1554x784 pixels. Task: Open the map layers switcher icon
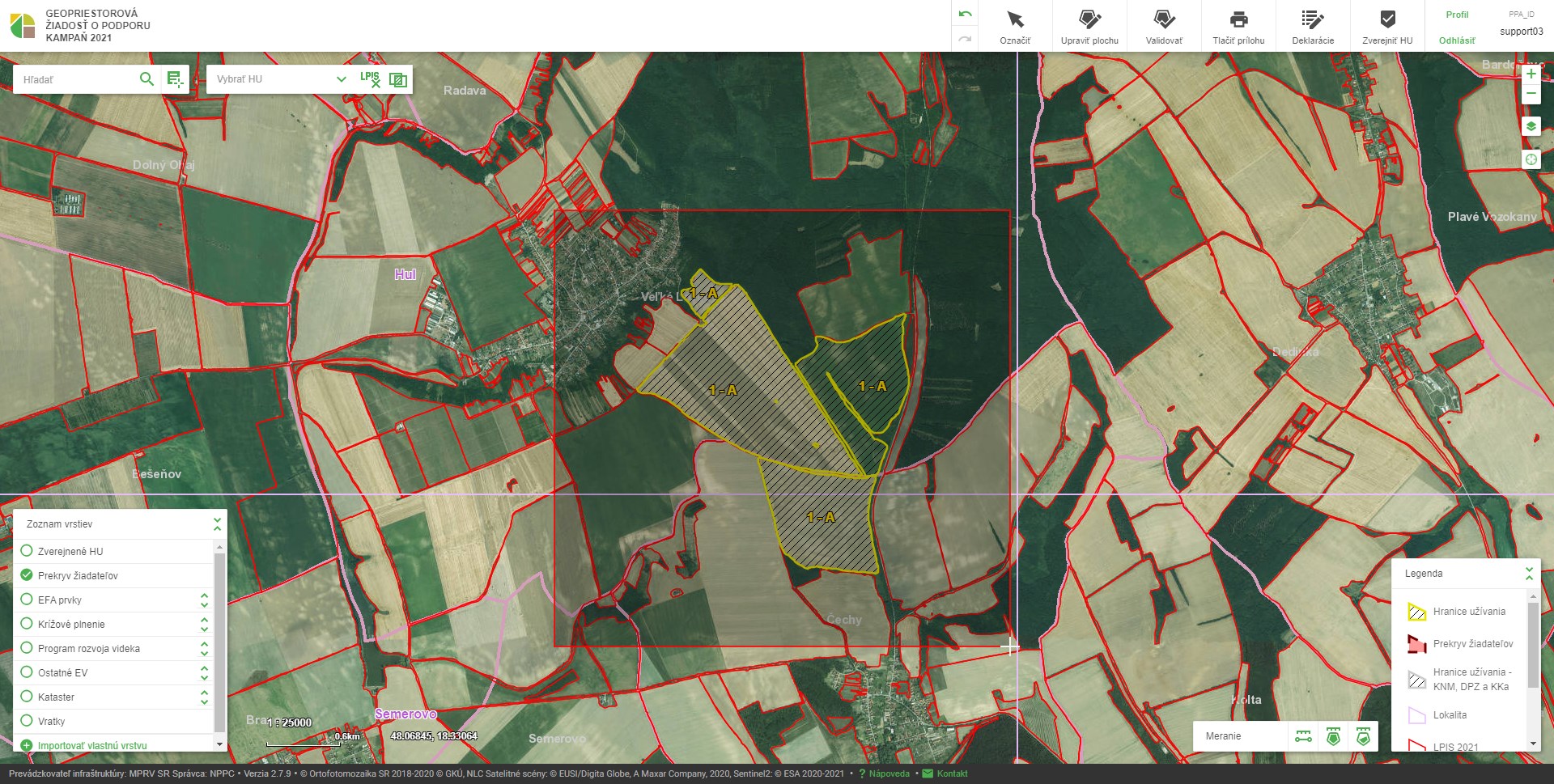(x=1531, y=126)
